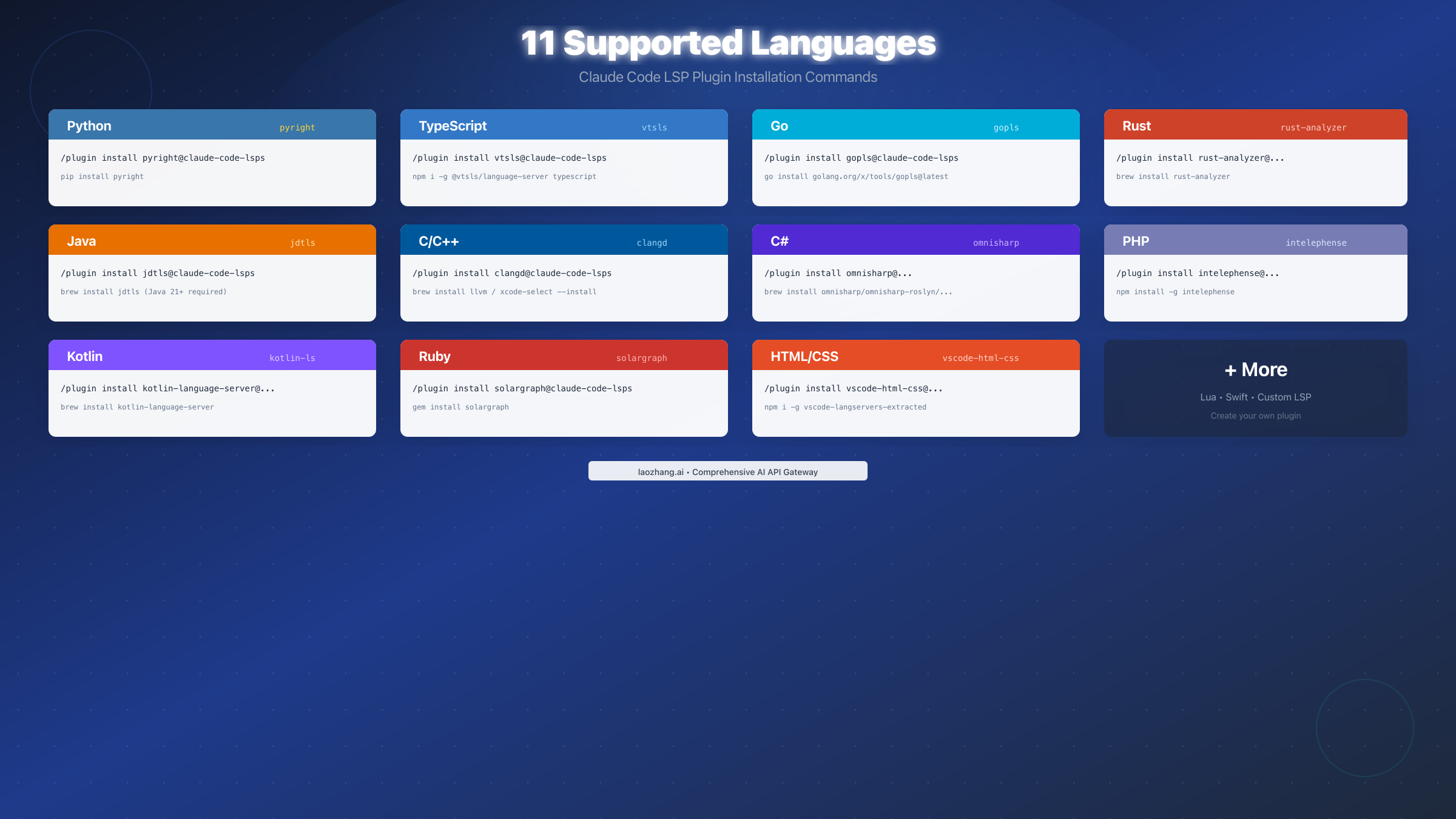Select the intelephense badge on PHP card
1456x819 pixels.
[x=1316, y=243]
